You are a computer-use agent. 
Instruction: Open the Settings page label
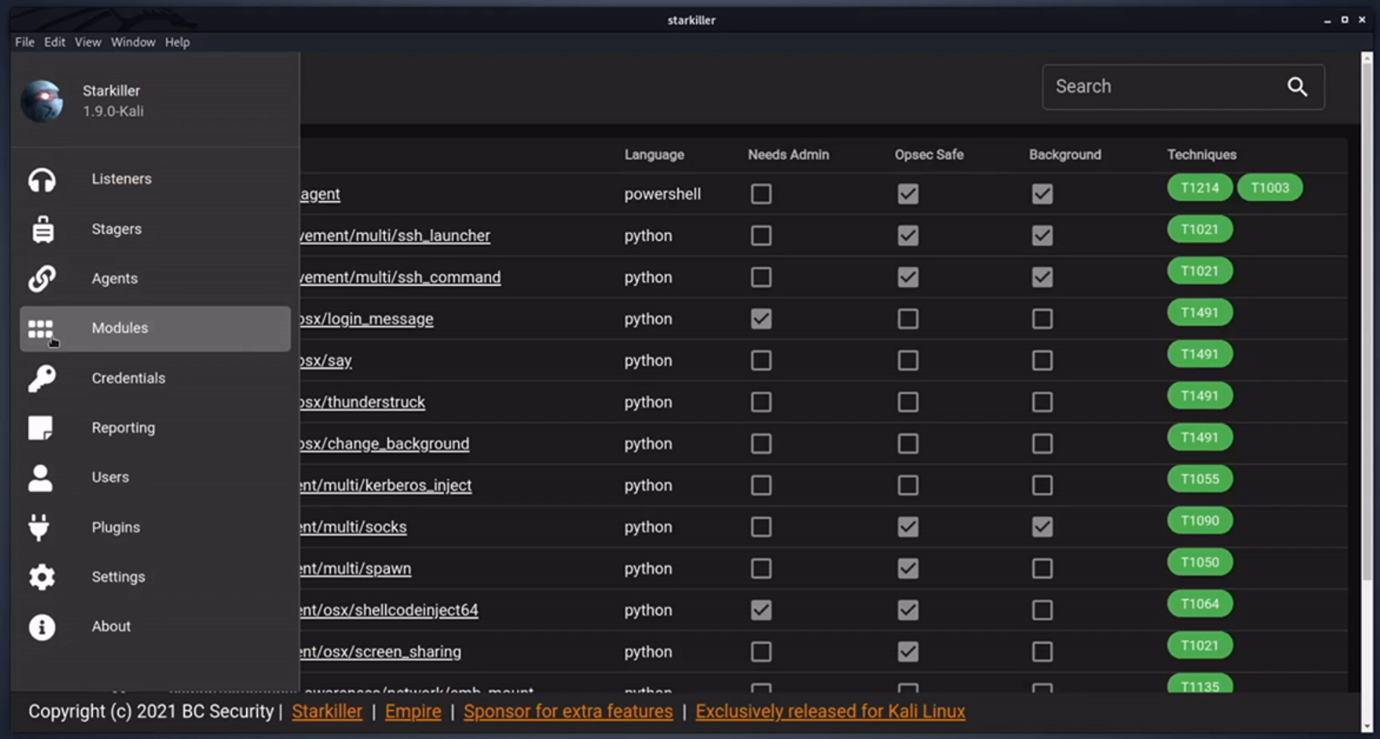tap(119, 576)
